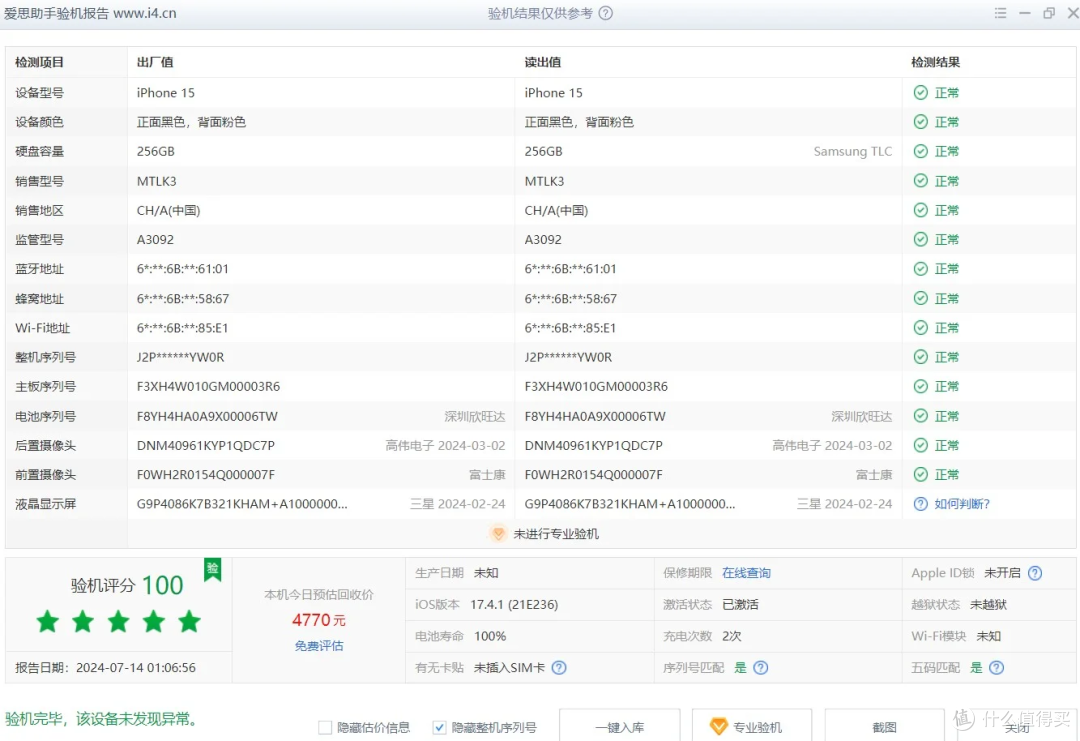Click the green check icon in 蜂窝地址 row
This screenshot has width=1080, height=741.
click(920, 298)
